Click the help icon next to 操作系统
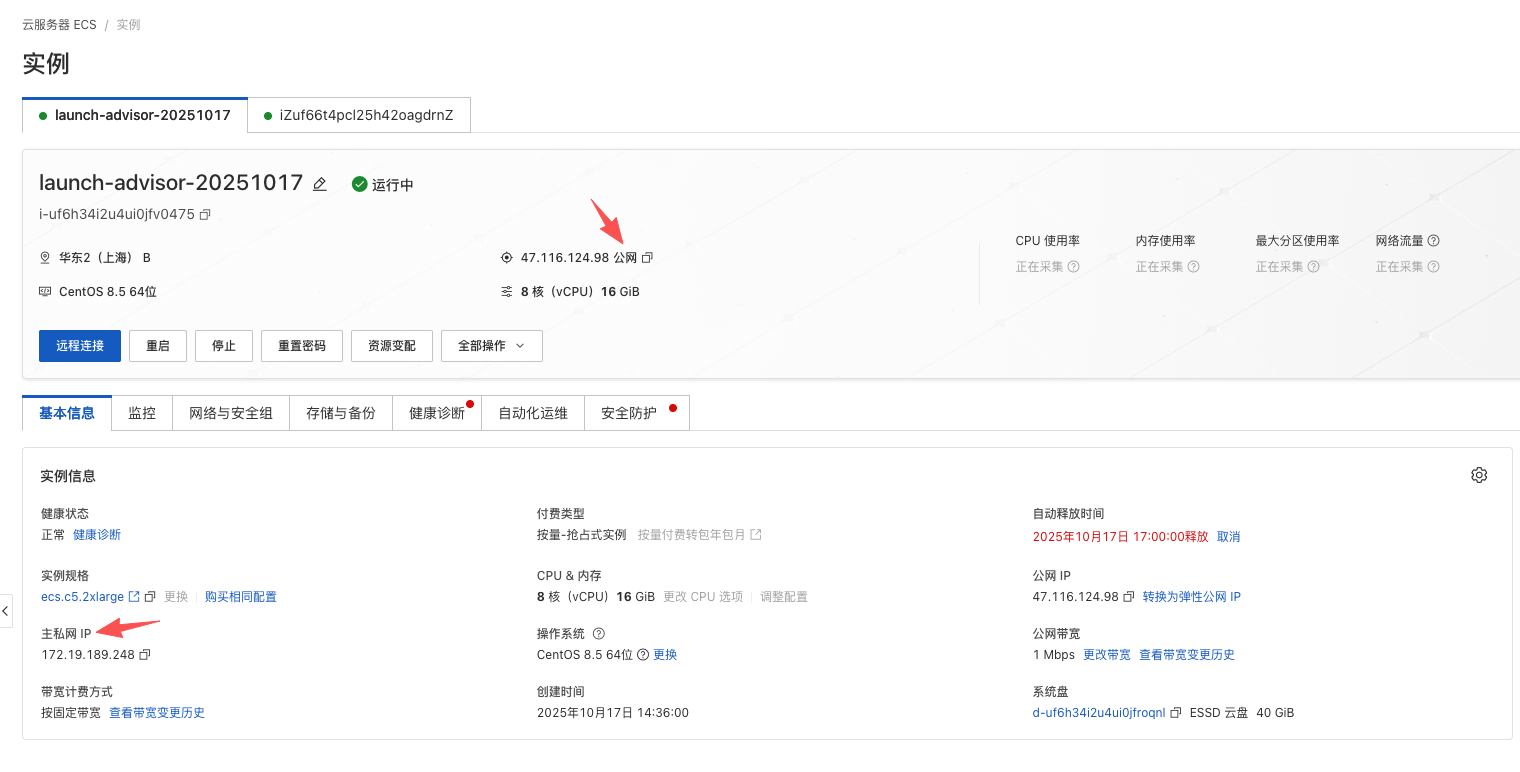Viewport: 1520px width, 772px height. click(x=599, y=634)
